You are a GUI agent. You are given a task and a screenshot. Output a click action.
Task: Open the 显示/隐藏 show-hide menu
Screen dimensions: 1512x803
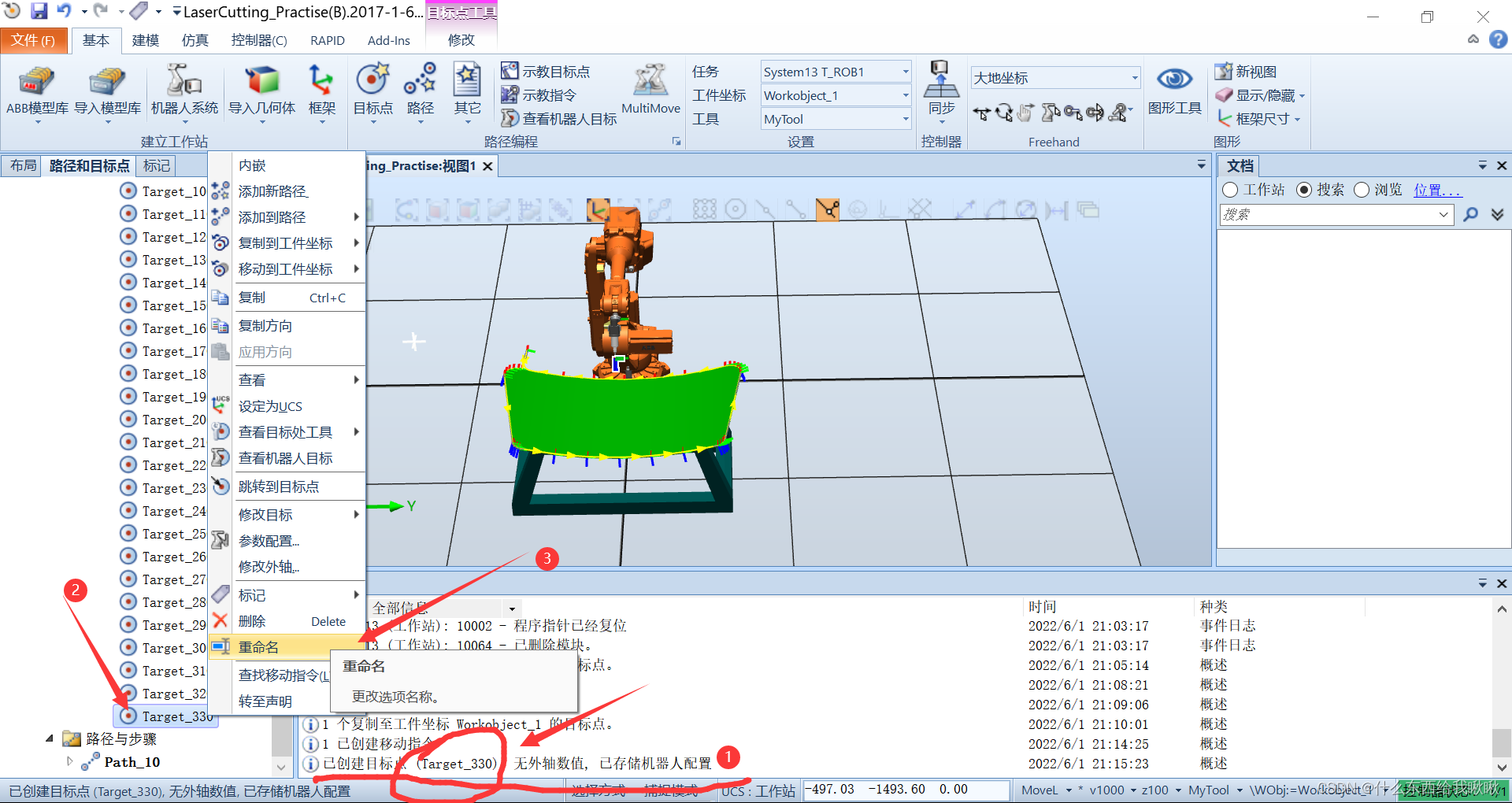click(x=1260, y=95)
